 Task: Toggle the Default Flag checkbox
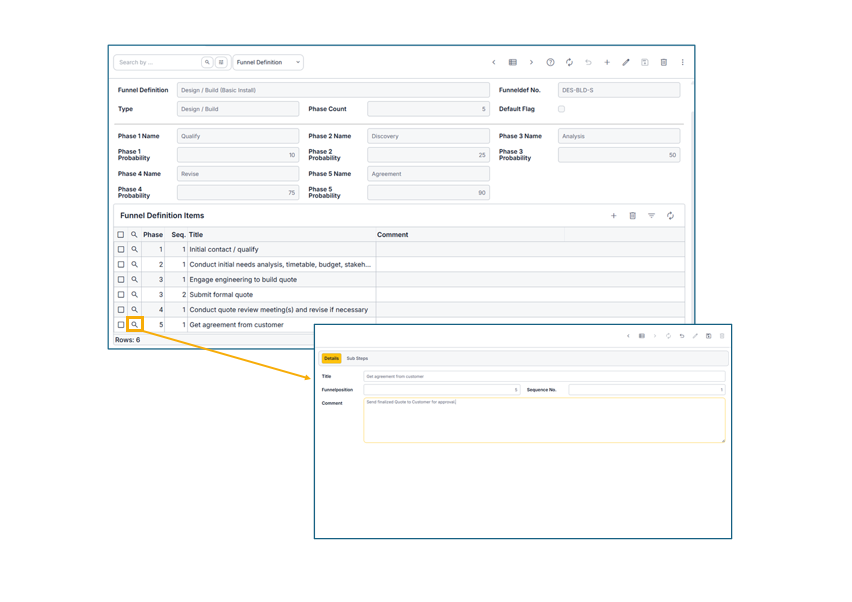[x=561, y=109]
